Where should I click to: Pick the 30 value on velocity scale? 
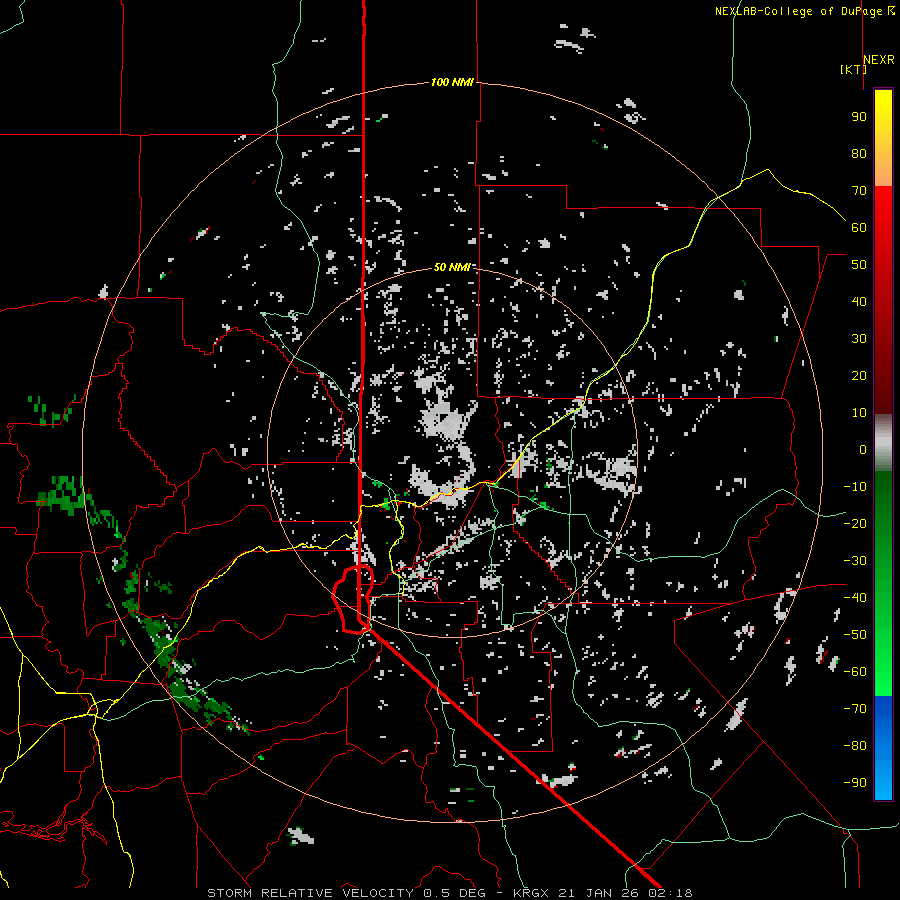859,339
